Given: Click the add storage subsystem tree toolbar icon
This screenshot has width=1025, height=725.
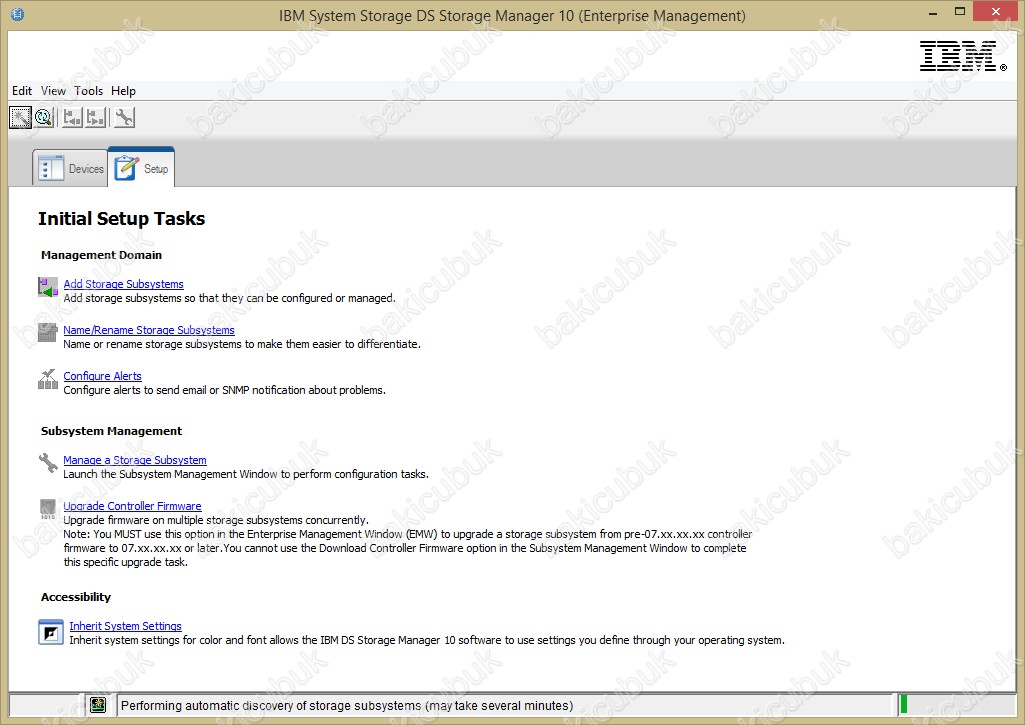Looking at the screenshot, I should 72,118.
